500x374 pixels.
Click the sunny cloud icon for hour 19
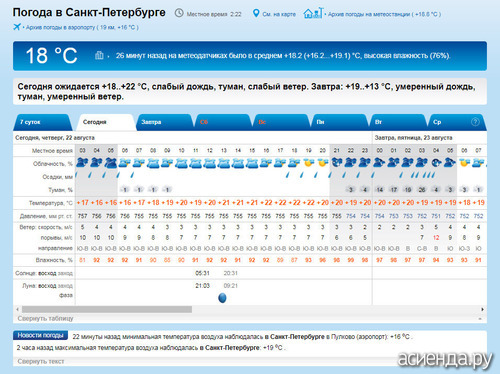point(309,163)
